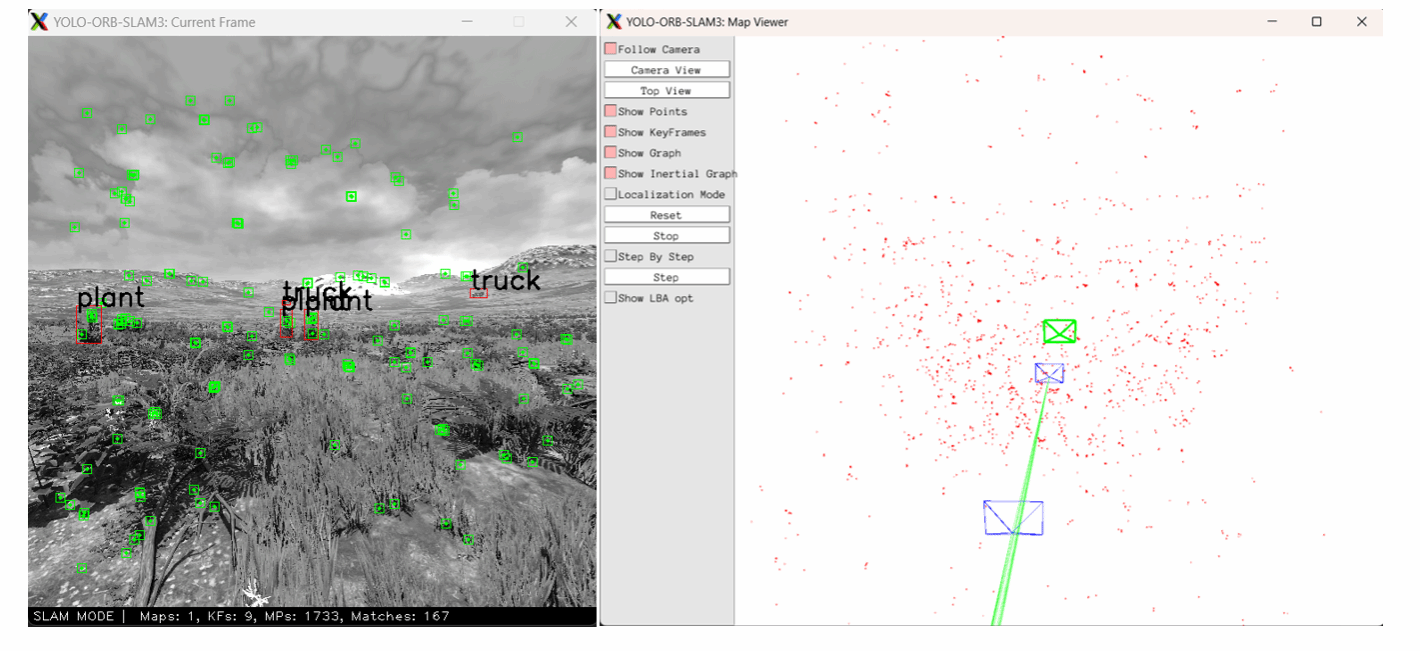Click the large blue keyframe frustum in the map

pyautogui.click(x=1013, y=517)
